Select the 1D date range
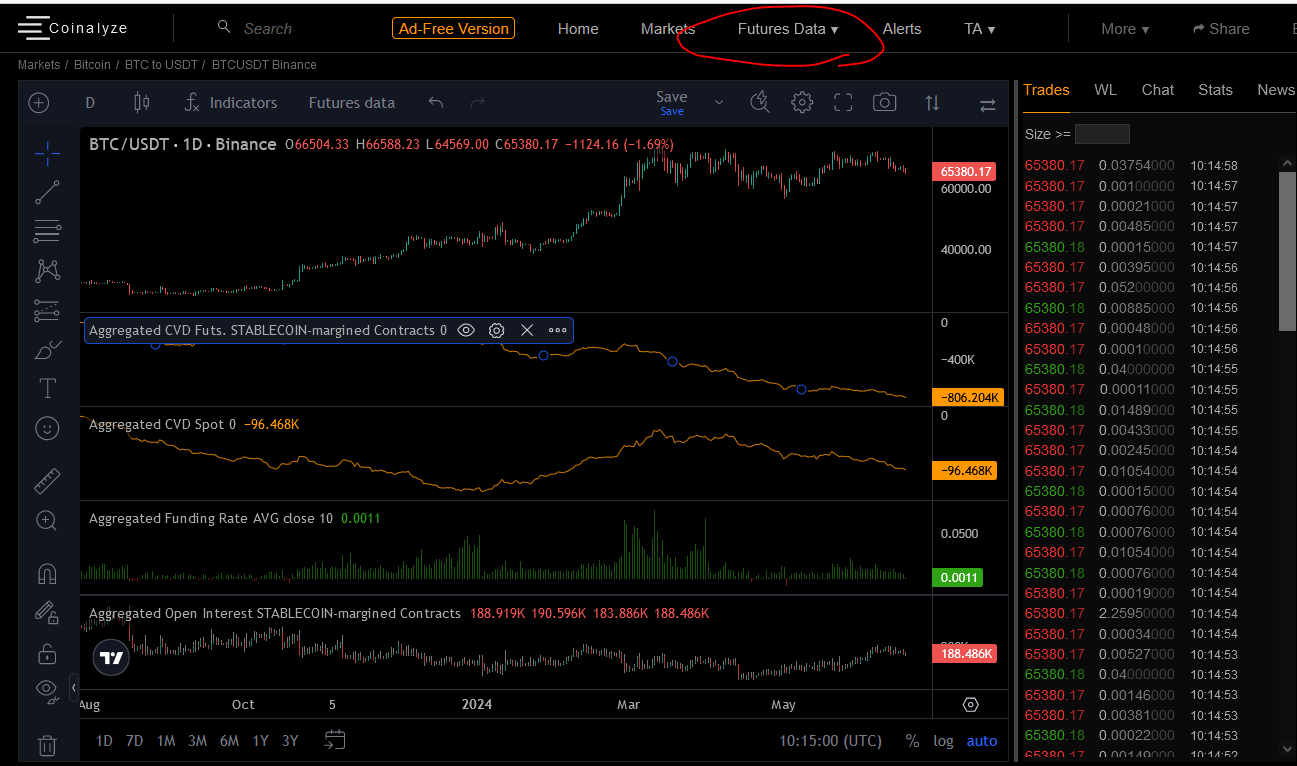1297x766 pixels. coord(104,741)
